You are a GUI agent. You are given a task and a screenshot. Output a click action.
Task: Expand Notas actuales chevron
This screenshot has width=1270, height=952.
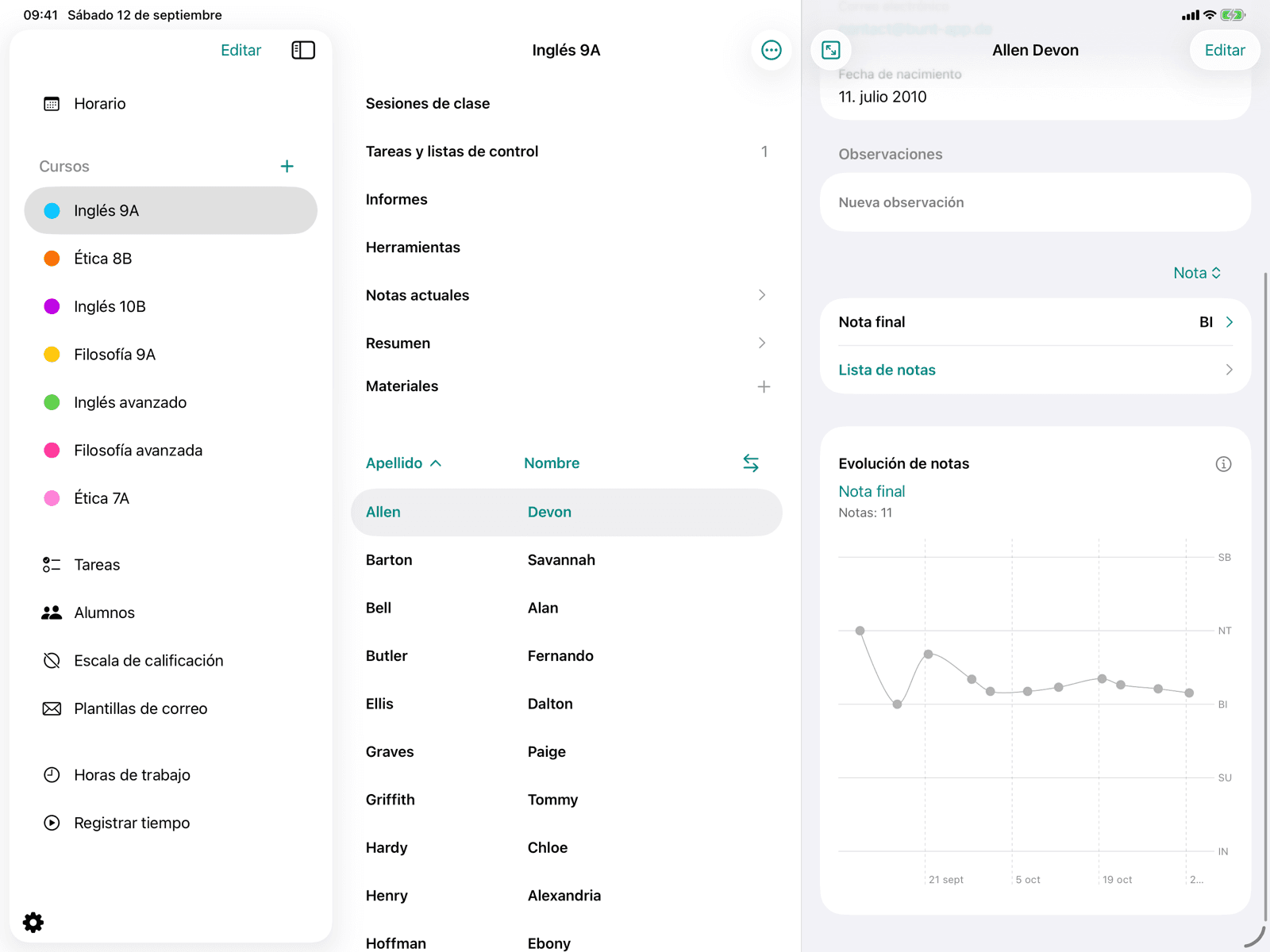(x=762, y=295)
